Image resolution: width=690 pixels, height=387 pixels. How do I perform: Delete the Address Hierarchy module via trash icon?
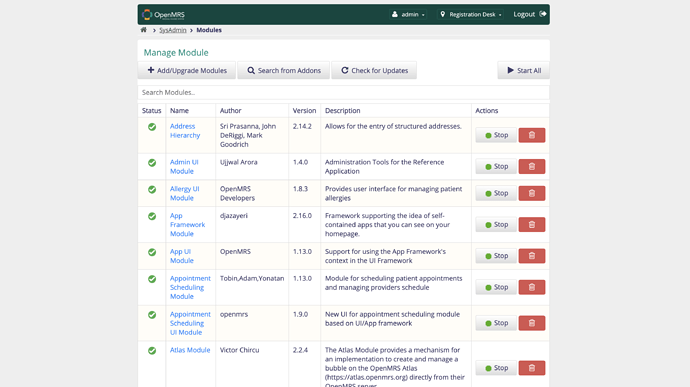coord(532,135)
